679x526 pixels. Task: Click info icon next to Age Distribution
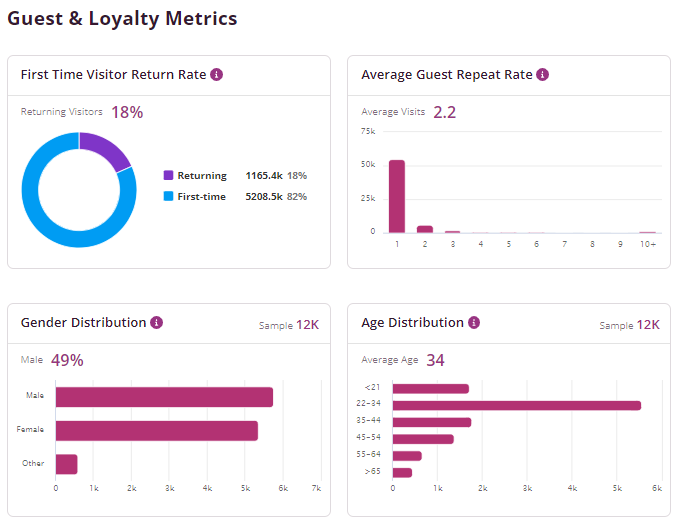click(474, 323)
